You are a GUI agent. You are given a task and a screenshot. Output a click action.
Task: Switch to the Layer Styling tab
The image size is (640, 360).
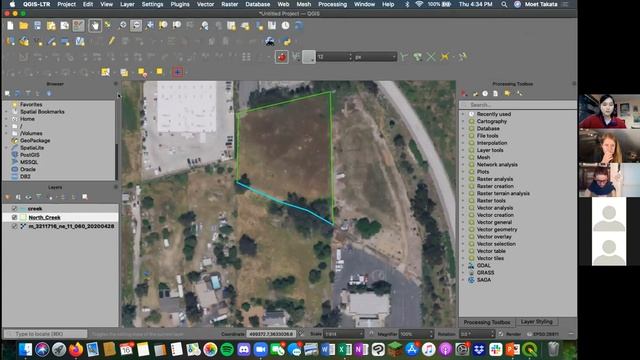tap(536, 322)
